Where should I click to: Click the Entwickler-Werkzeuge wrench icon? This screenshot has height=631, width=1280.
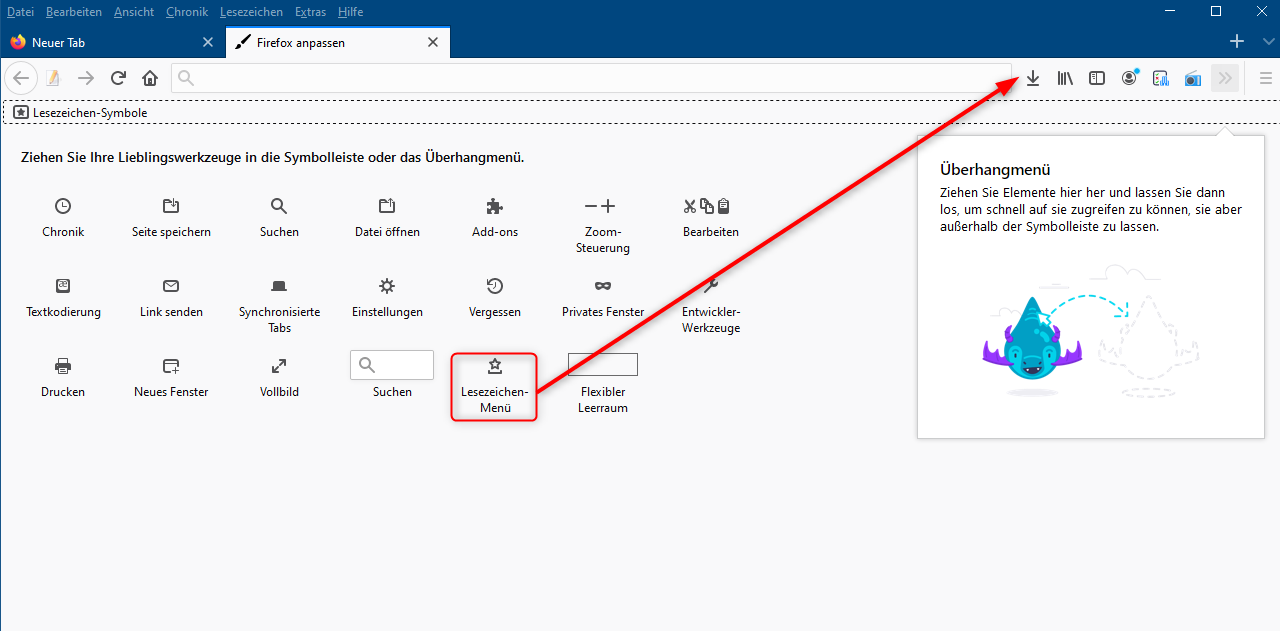click(x=711, y=286)
